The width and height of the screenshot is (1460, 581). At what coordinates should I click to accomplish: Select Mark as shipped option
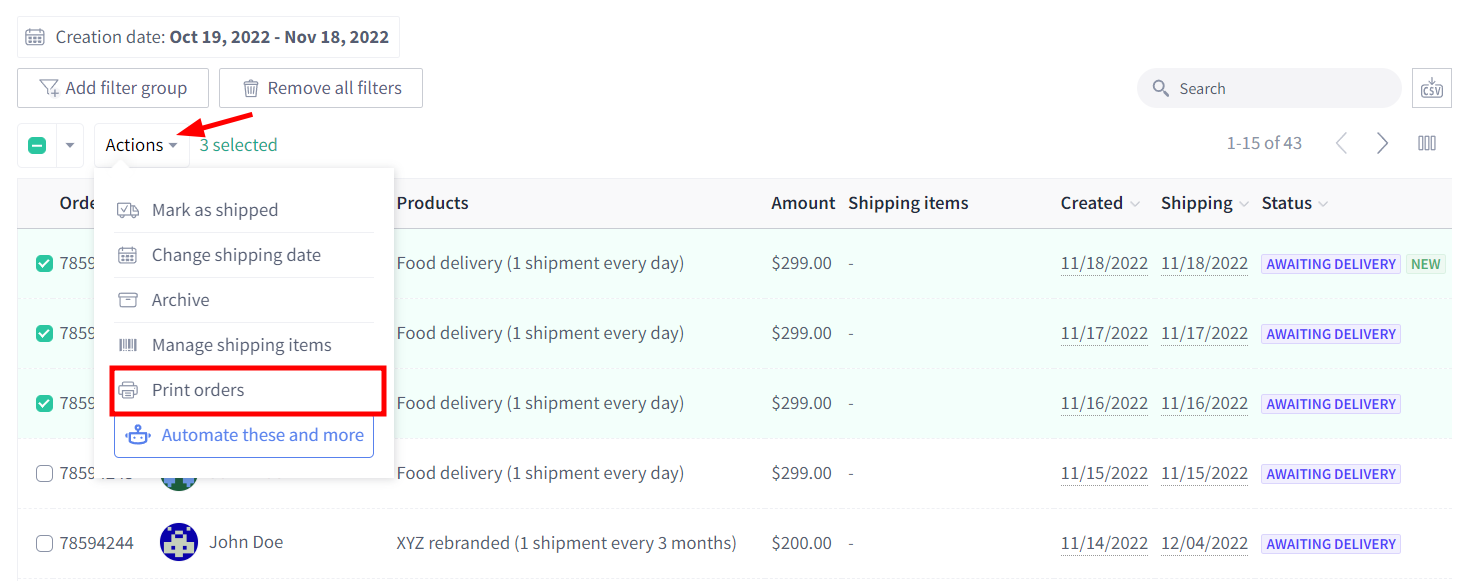244,210
